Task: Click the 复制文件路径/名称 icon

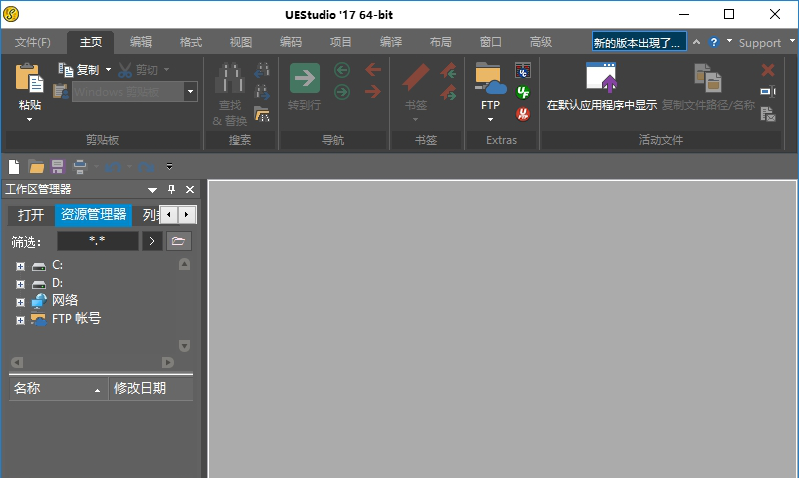Action: point(708,78)
